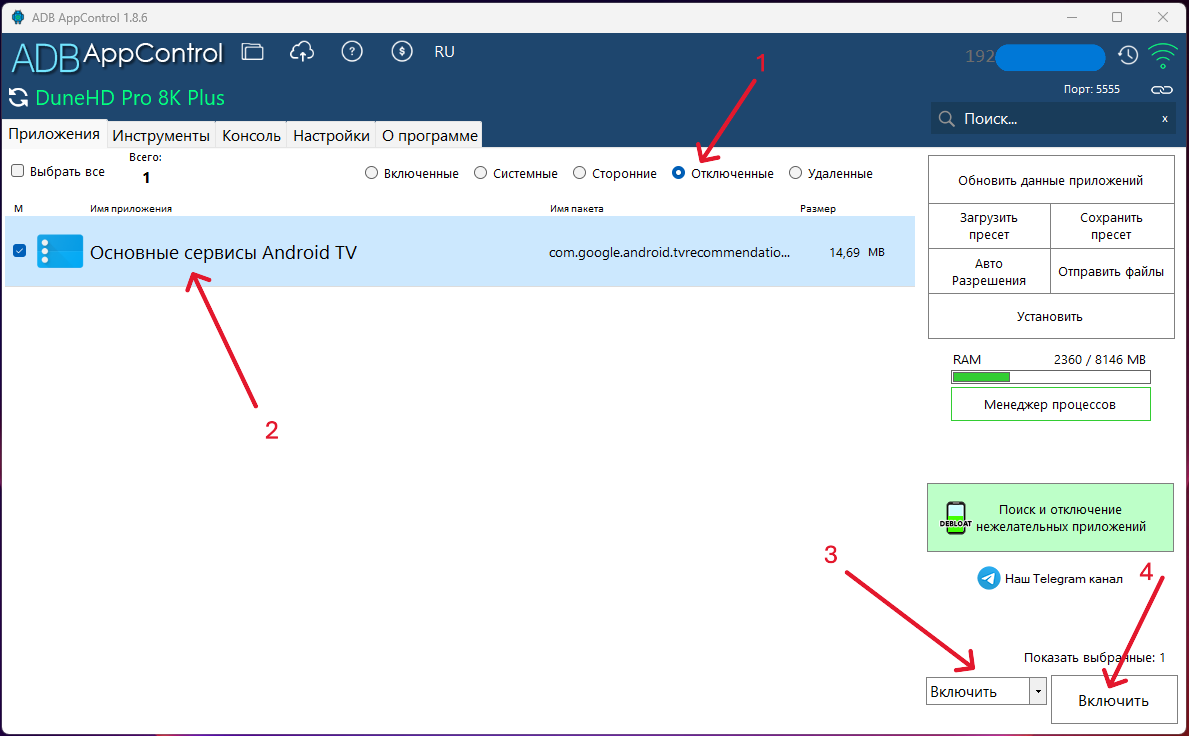This screenshot has width=1189, height=736.
Task: Select the Основные сервисы Android TV row name
Action: pos(223,252)
